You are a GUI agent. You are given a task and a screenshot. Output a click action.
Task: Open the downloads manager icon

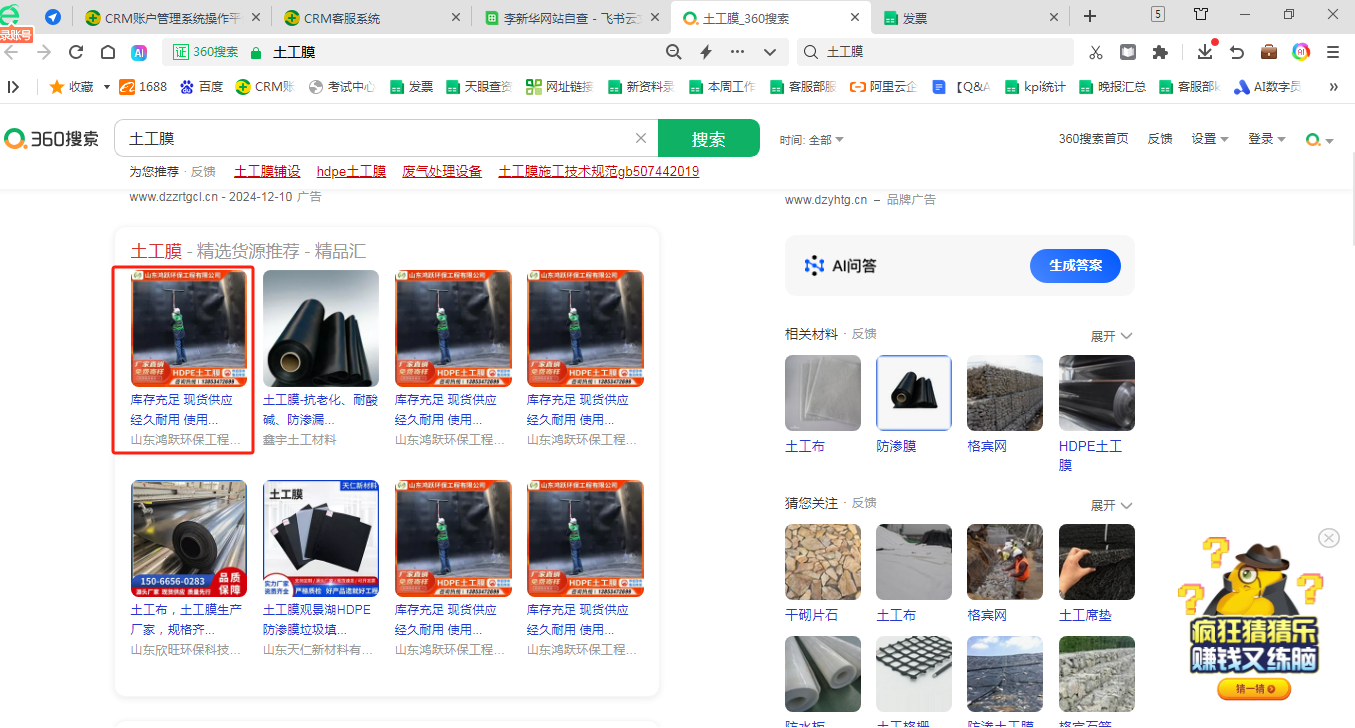1205,52
